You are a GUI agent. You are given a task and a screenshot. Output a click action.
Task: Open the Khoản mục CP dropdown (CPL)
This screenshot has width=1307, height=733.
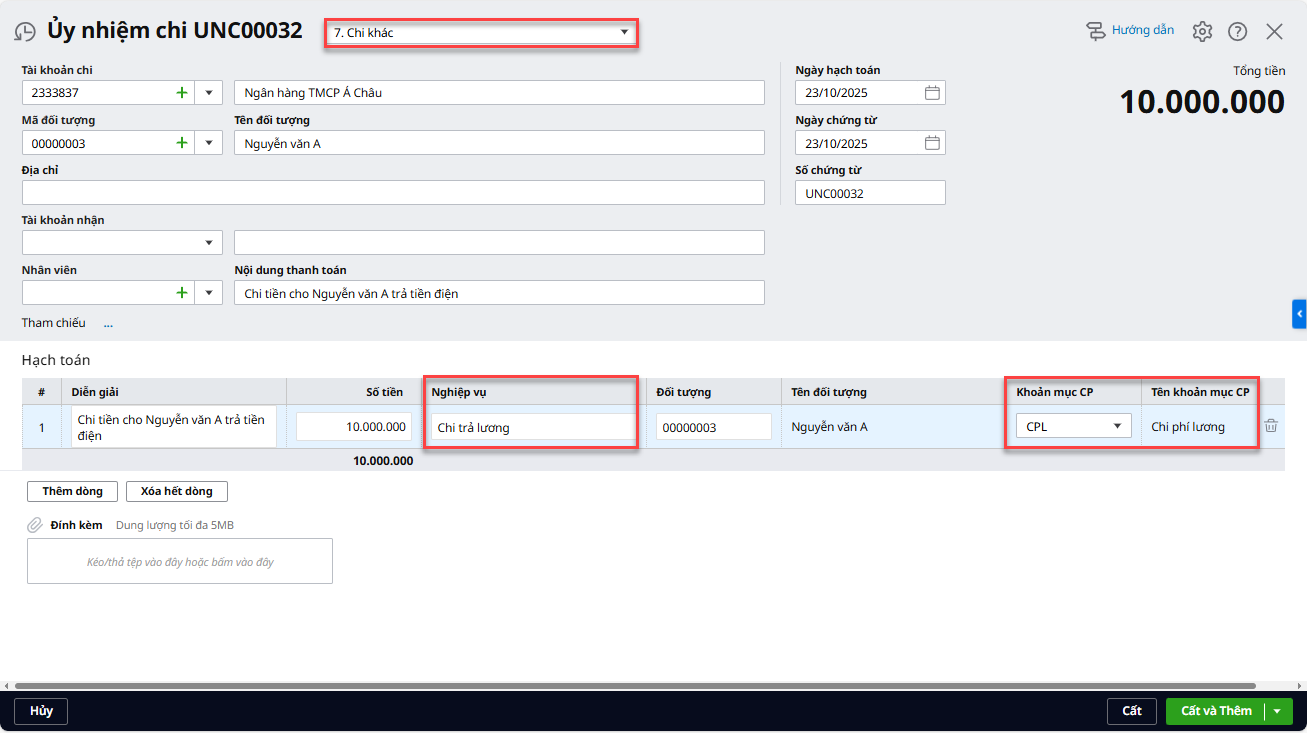point(1117,427)
